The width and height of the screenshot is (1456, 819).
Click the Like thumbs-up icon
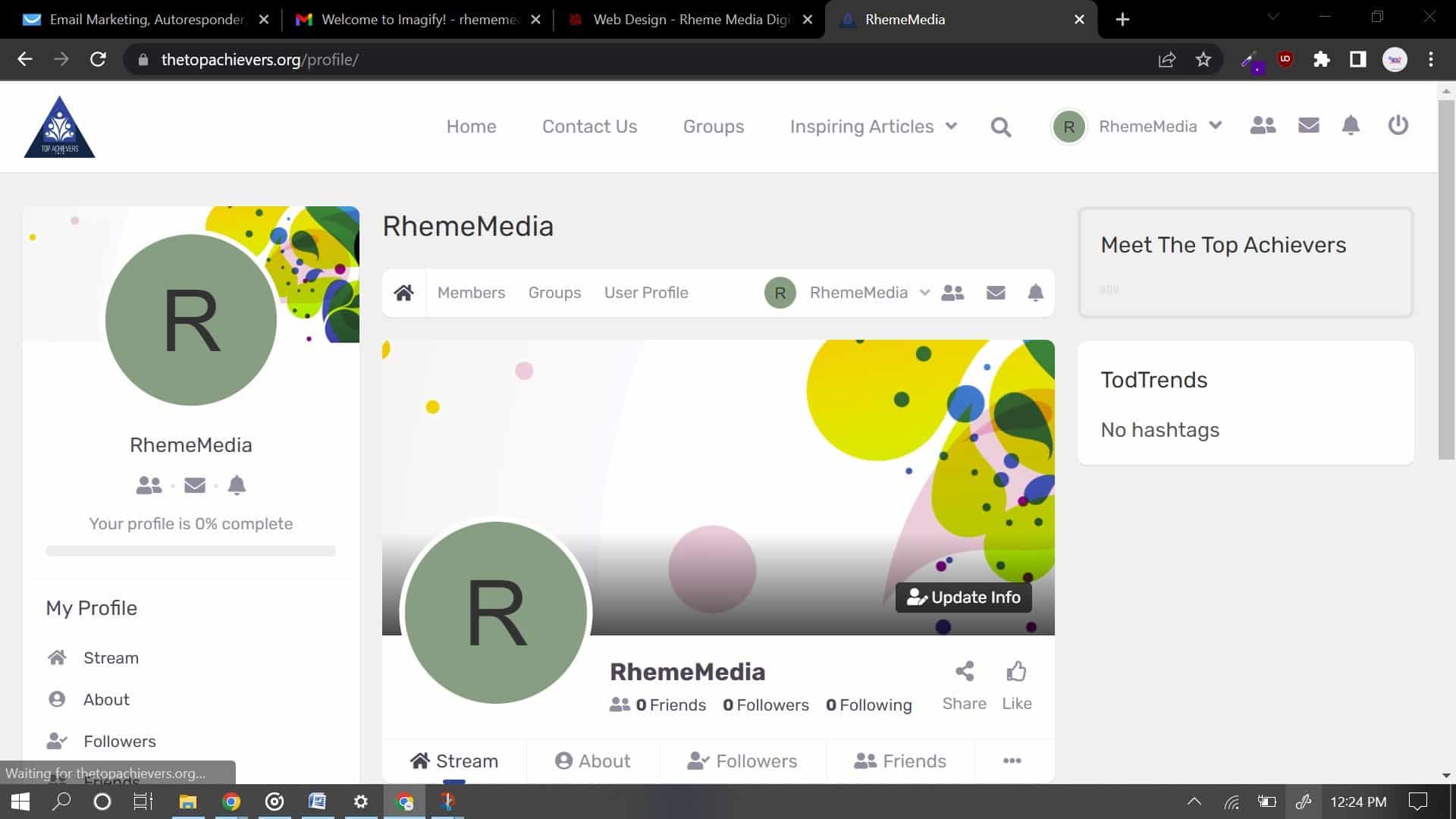coord(1016,671)
